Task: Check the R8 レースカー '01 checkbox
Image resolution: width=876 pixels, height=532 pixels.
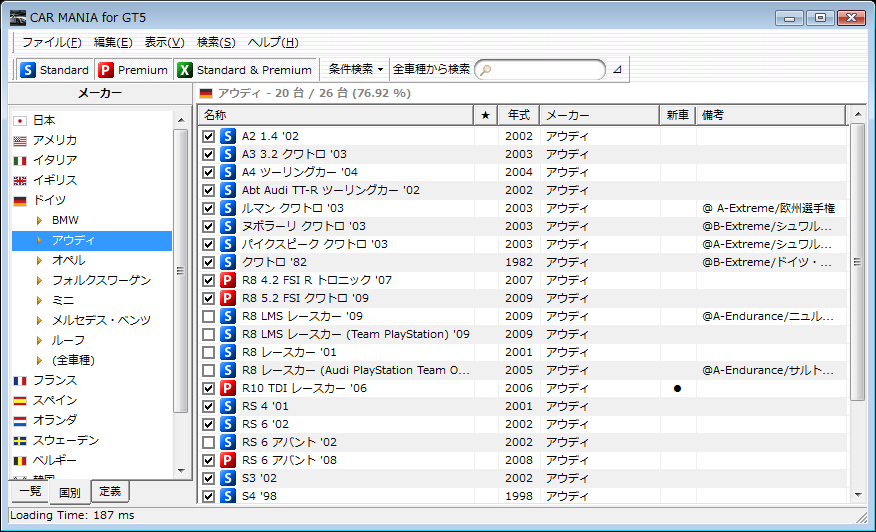Action: (x=208, y=352)
